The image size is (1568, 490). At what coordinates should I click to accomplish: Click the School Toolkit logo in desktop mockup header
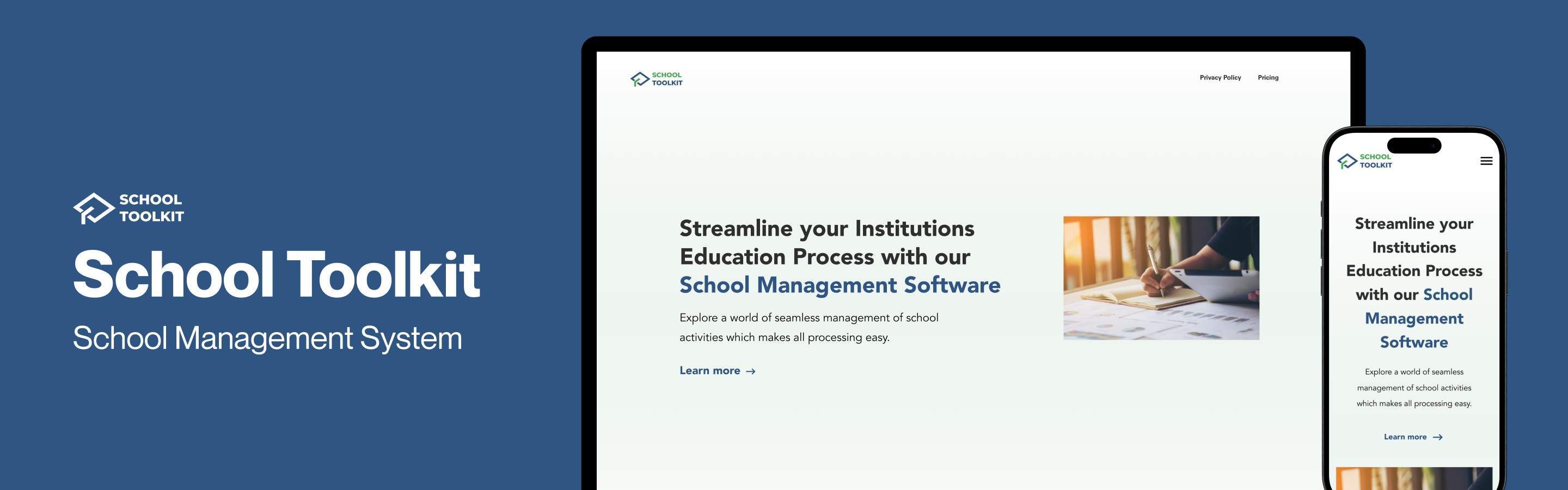click(656, 79)
